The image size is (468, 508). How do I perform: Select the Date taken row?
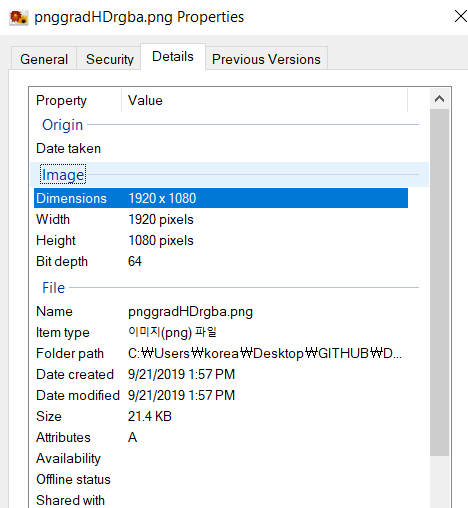point(221,149)
